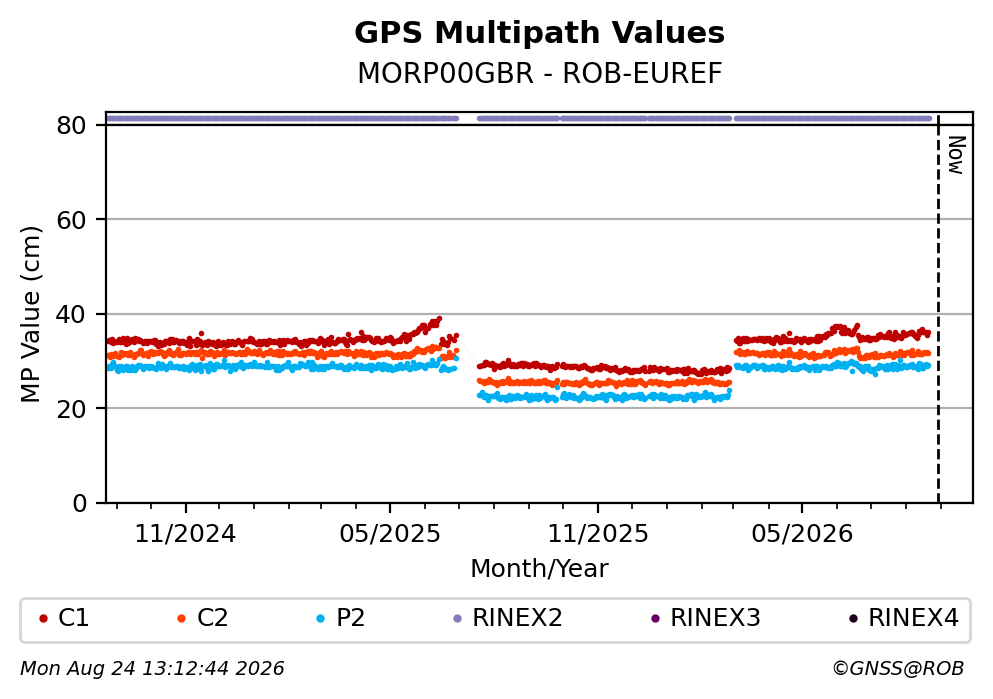Click the ©GNSS@ROB copyright text
993x699 pixels.
click(x=898, y=669)
